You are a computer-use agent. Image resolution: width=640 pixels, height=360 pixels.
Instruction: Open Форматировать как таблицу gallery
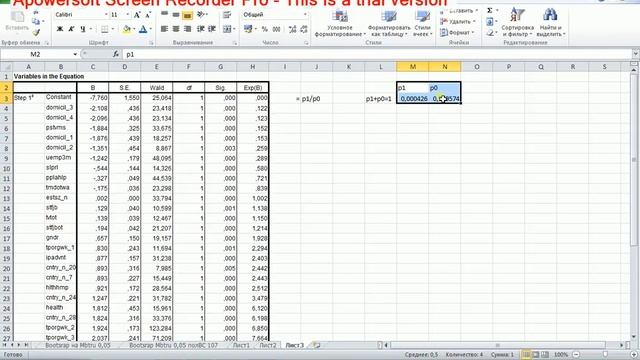tap(389, 23)
